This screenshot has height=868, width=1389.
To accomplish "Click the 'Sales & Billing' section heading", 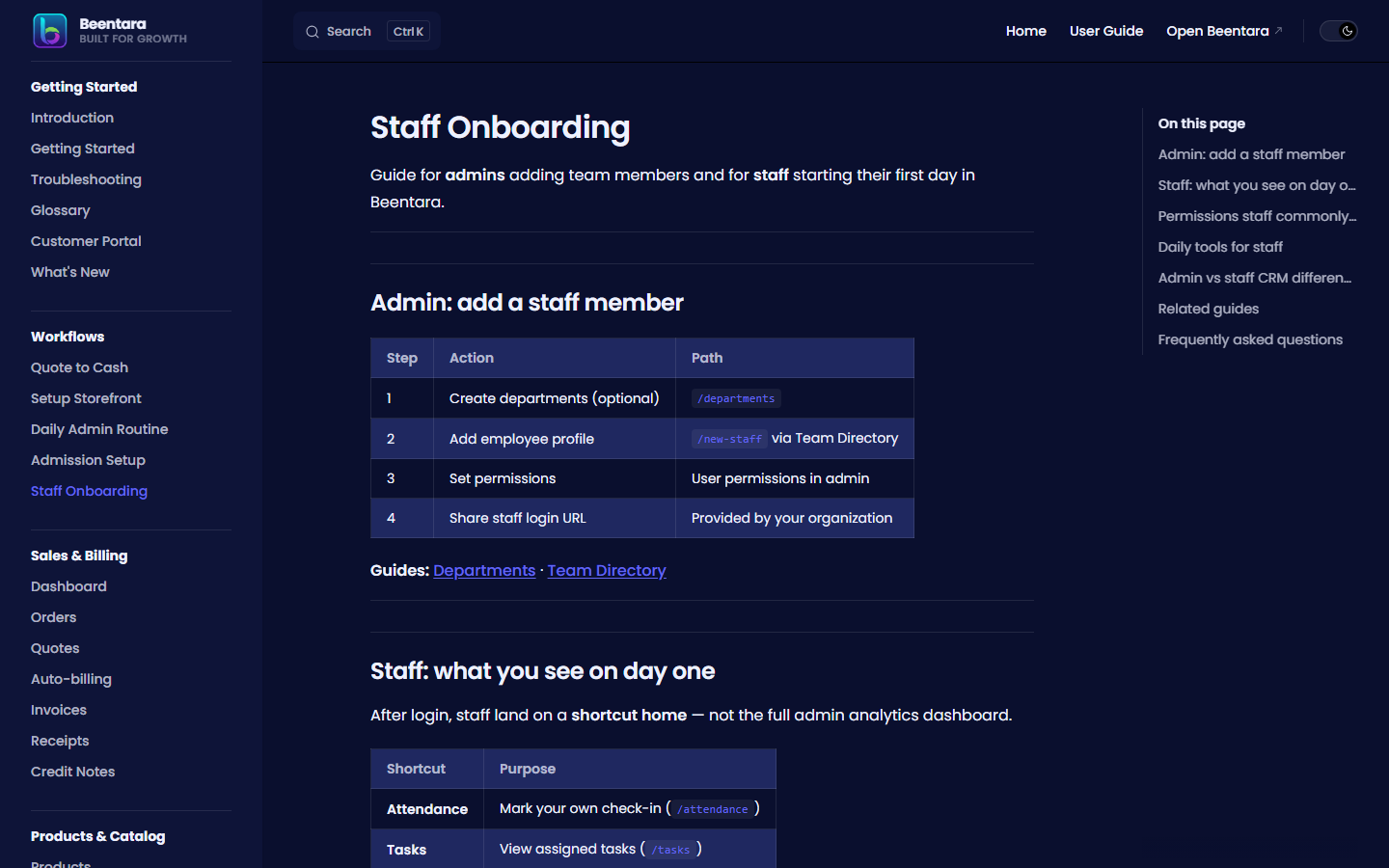I will point(79,556).
